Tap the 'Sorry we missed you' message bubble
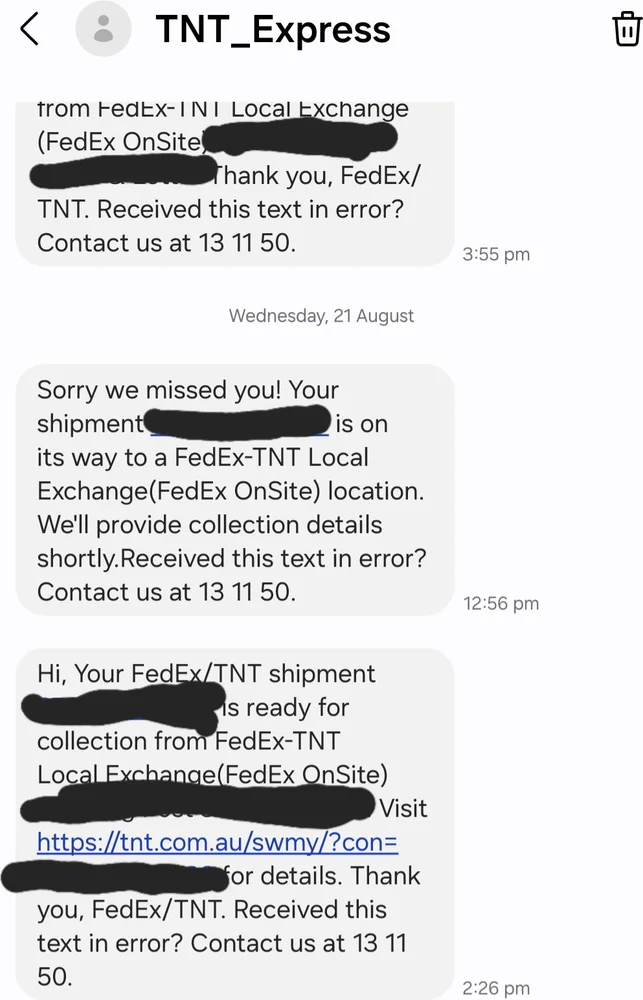The image size is (643, 1000). pos(230,490)
